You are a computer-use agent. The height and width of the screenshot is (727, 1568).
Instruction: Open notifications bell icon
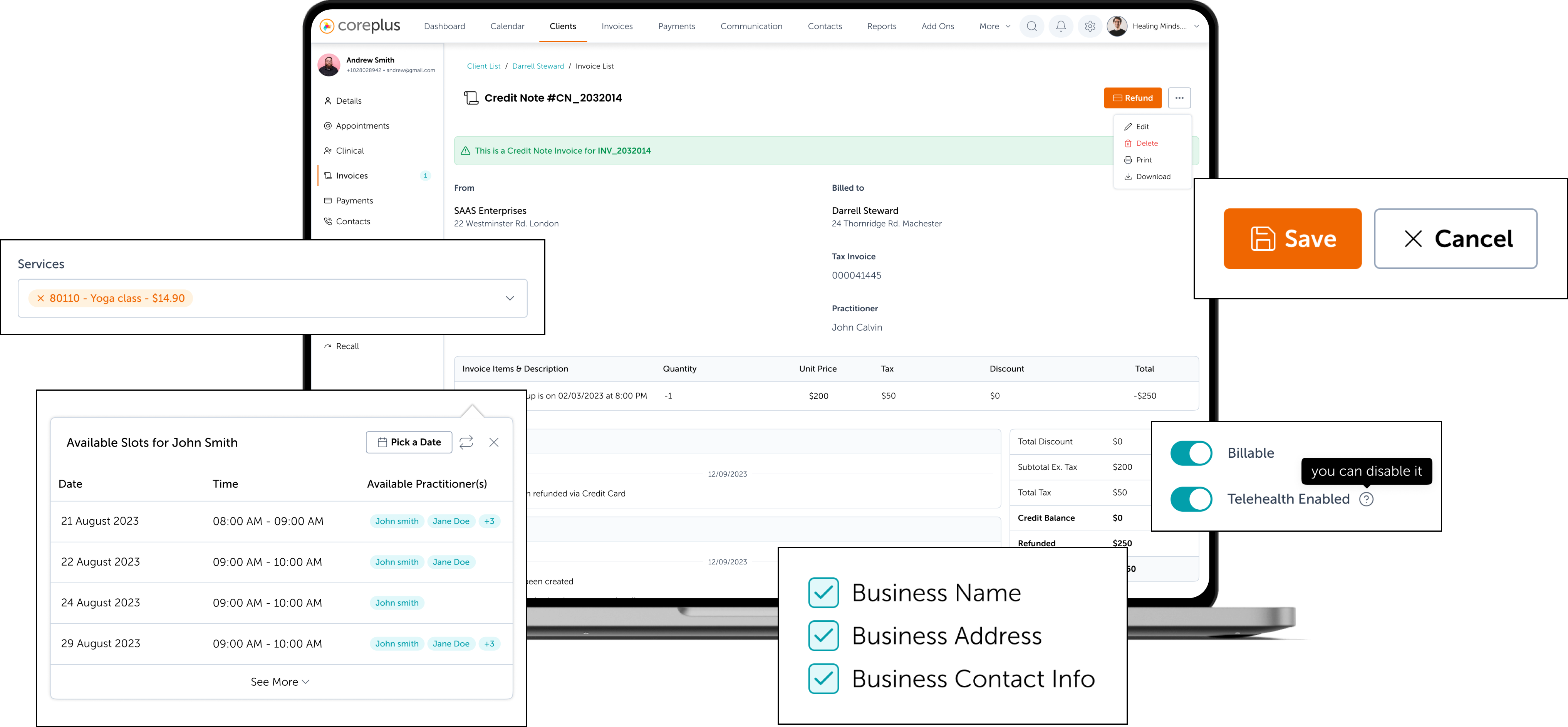1061,26
